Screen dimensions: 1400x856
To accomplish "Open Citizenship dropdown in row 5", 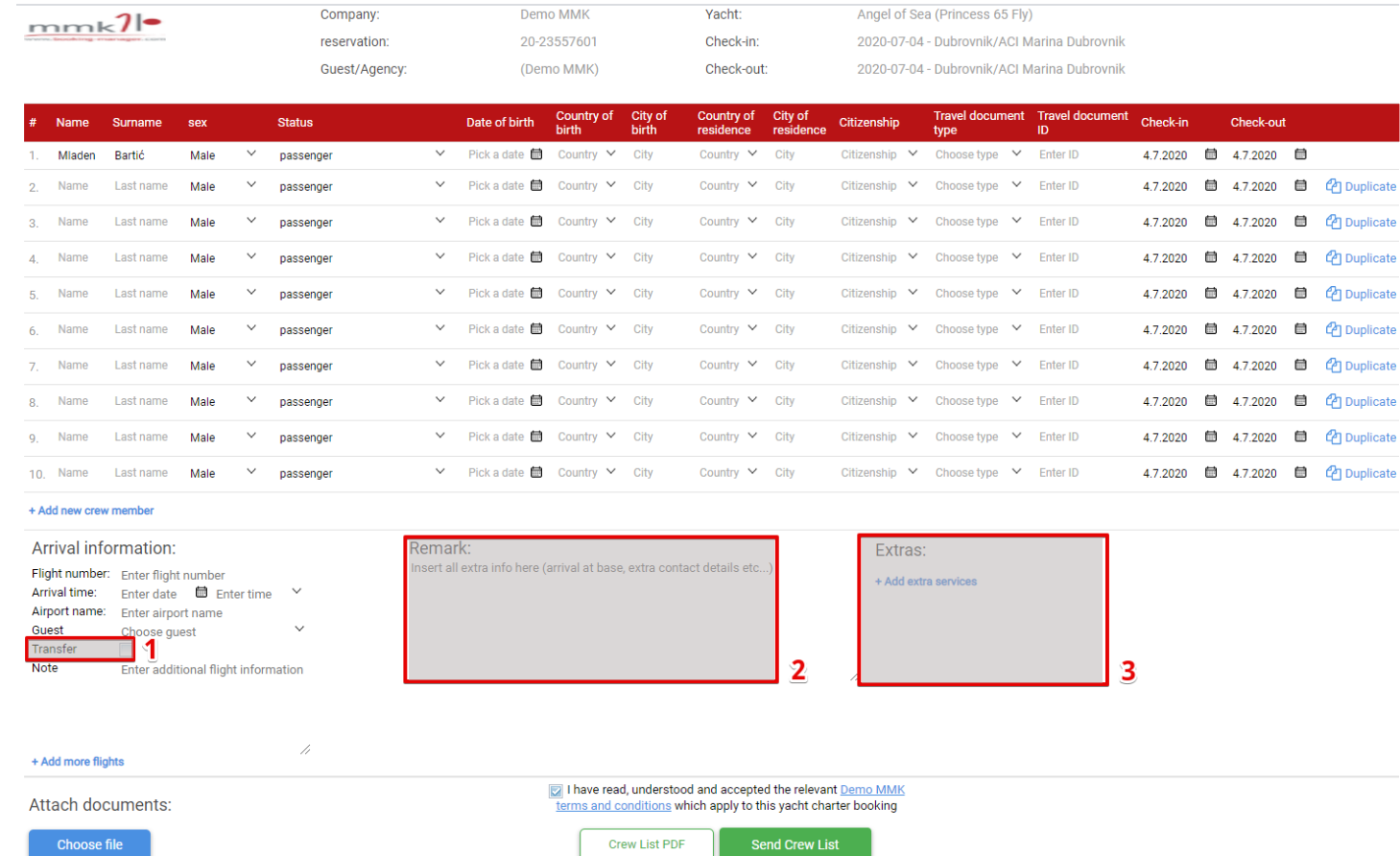I will click(x=913, y=293).
